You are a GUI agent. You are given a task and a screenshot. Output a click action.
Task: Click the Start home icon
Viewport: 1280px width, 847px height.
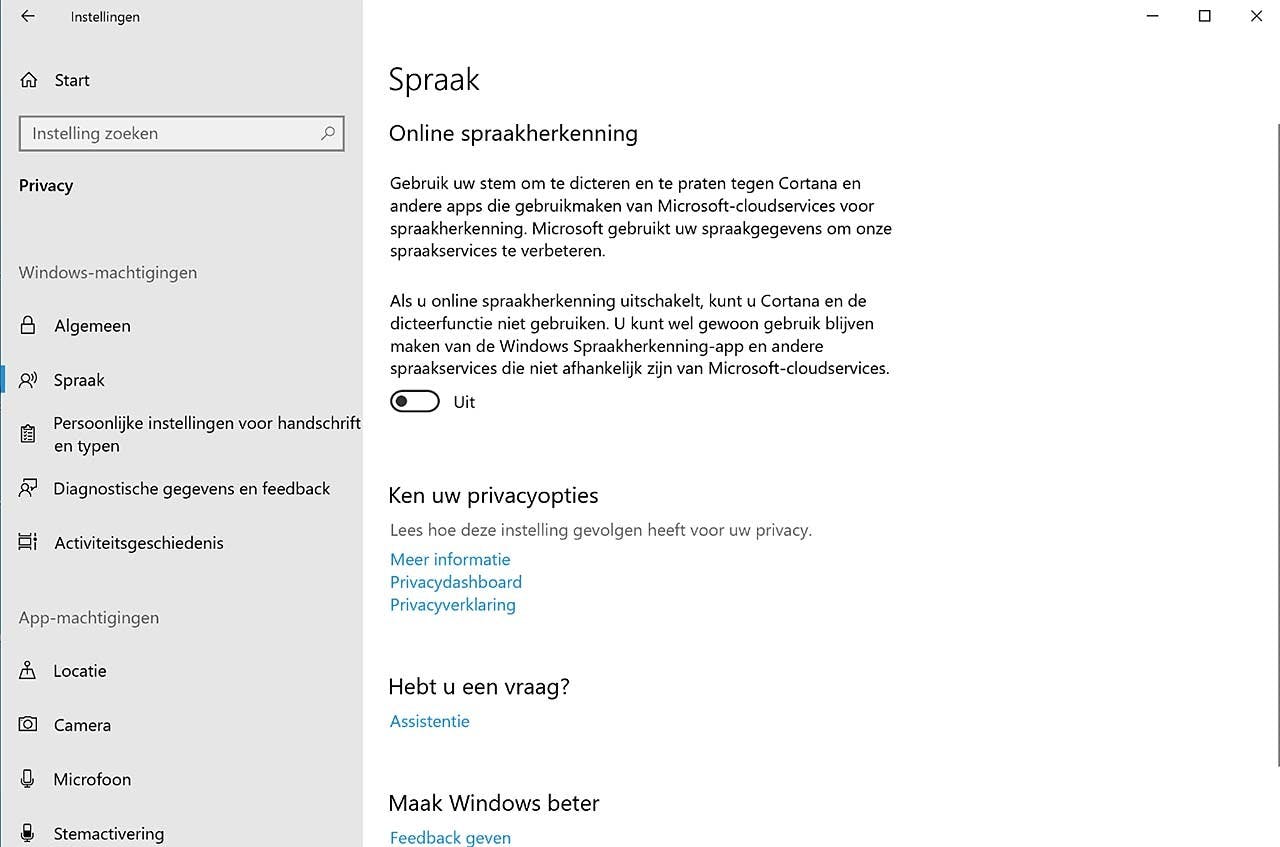click(29, 80)
